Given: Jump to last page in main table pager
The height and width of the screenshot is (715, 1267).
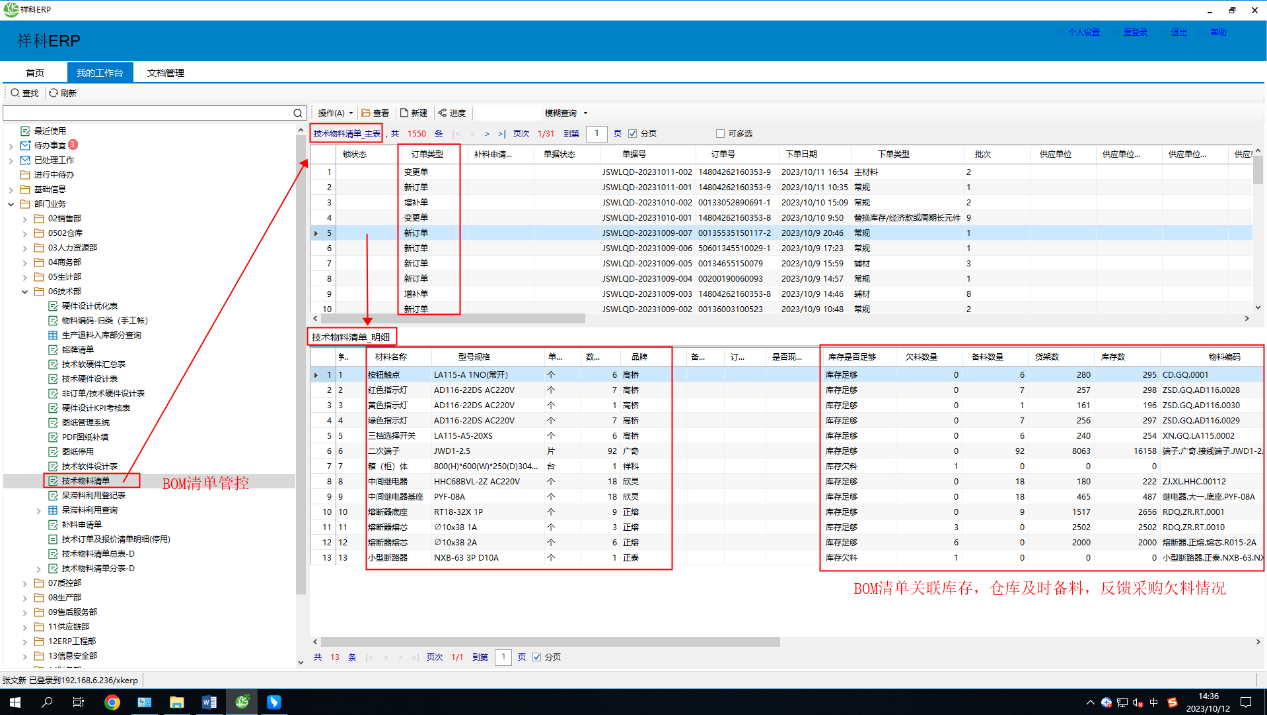Looking at the screenshot, I should coord(502,133).
